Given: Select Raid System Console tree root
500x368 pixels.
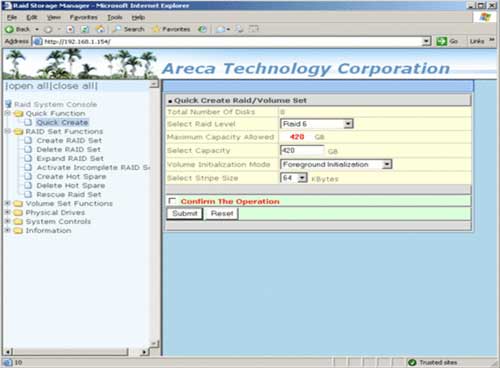Looking at the screenshot, I should (55, 104).
